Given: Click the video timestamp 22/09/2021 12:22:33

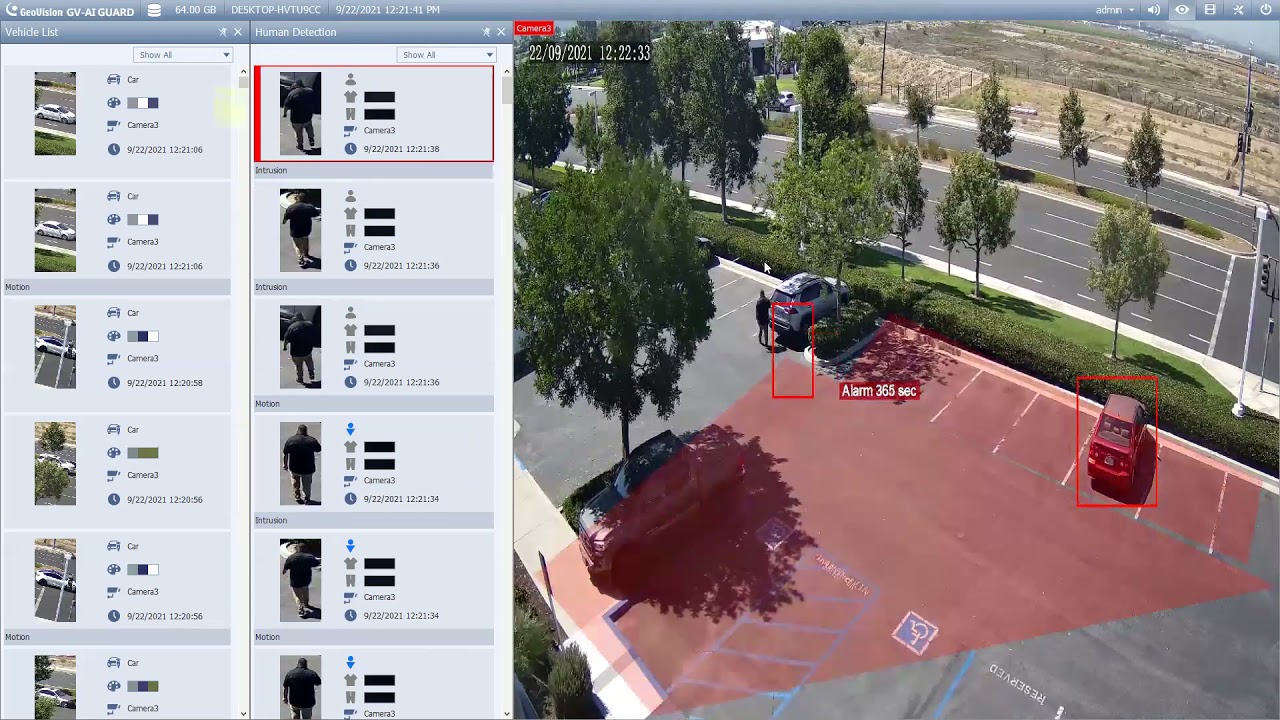Looking at the screenshot, I should [589, 53].
